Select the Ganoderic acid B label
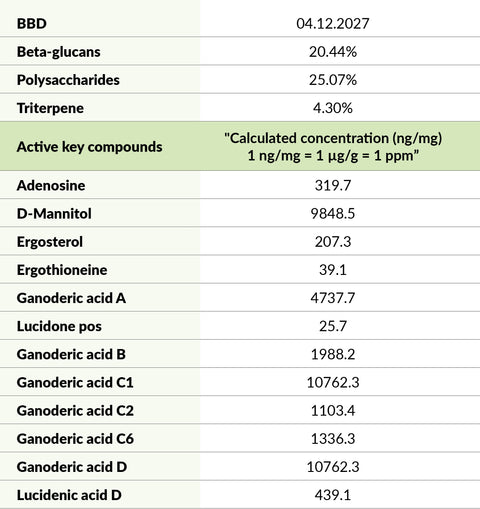Screen dimensions: 480x509 click(71, 354)
